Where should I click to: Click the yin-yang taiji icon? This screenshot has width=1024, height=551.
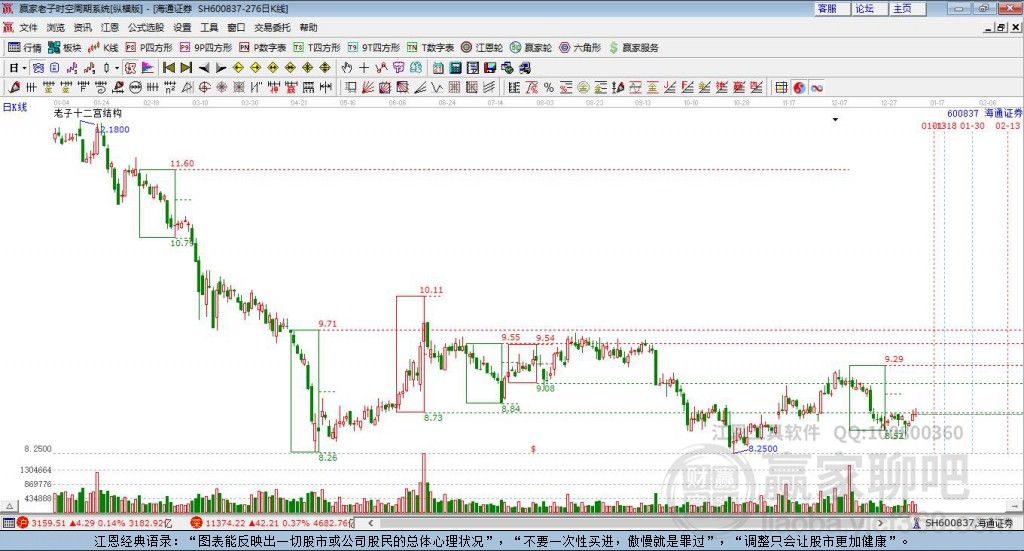point(798,87)
